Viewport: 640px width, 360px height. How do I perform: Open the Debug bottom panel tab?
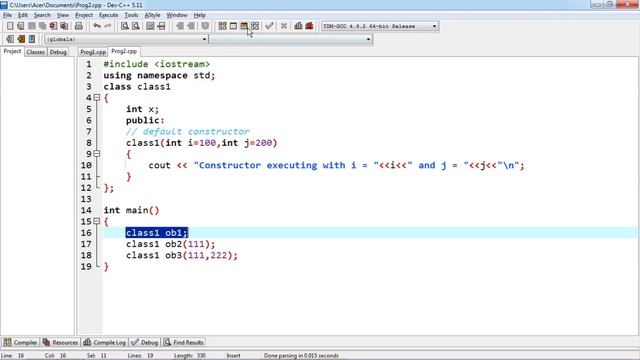click(x=145, y=342)
